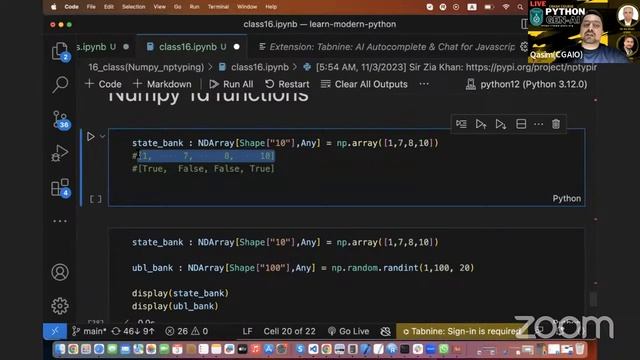
Task: Delete the cell with trash icon
Action: (556, 124)
